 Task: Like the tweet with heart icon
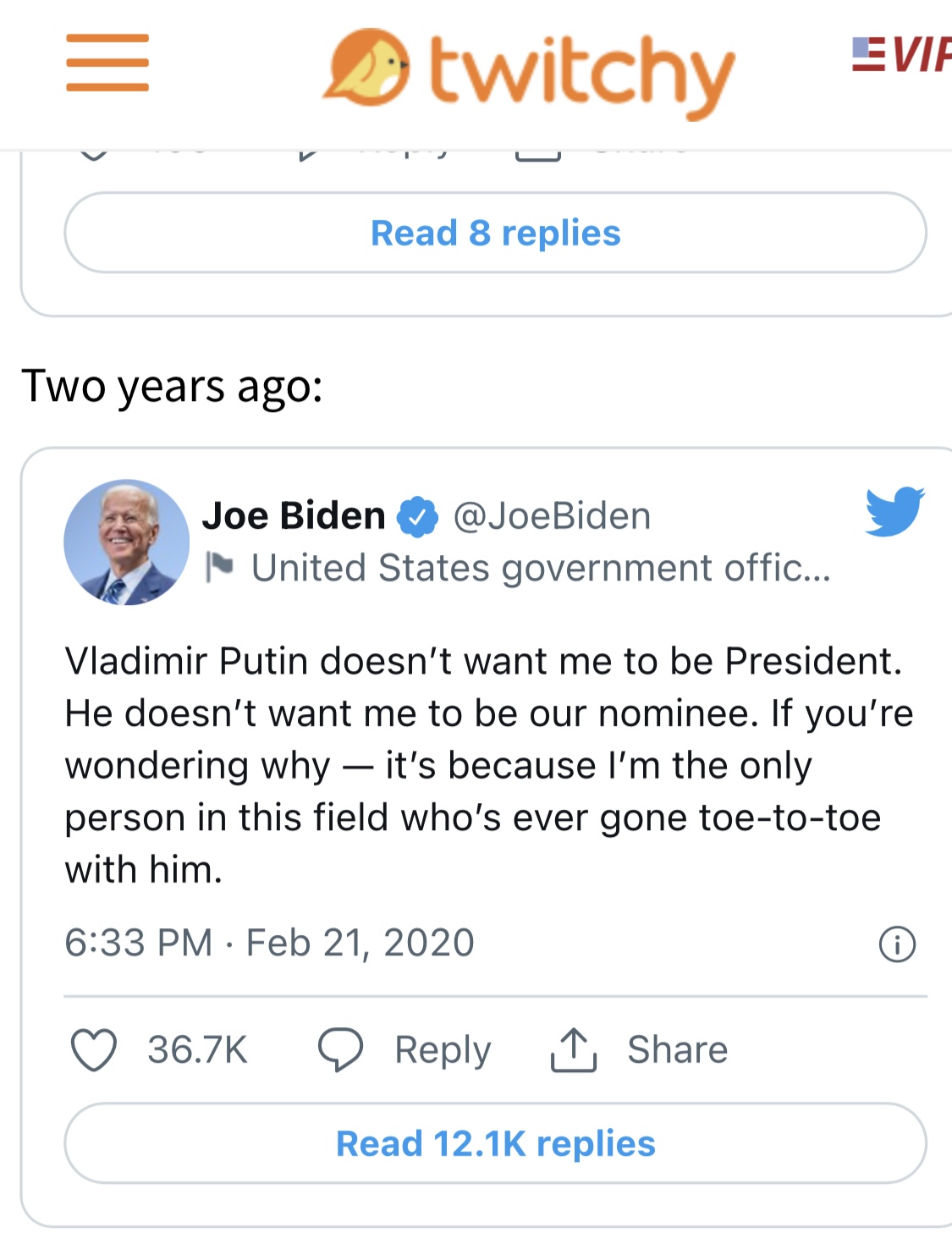pyautogui.click(x=93, y=1050)
